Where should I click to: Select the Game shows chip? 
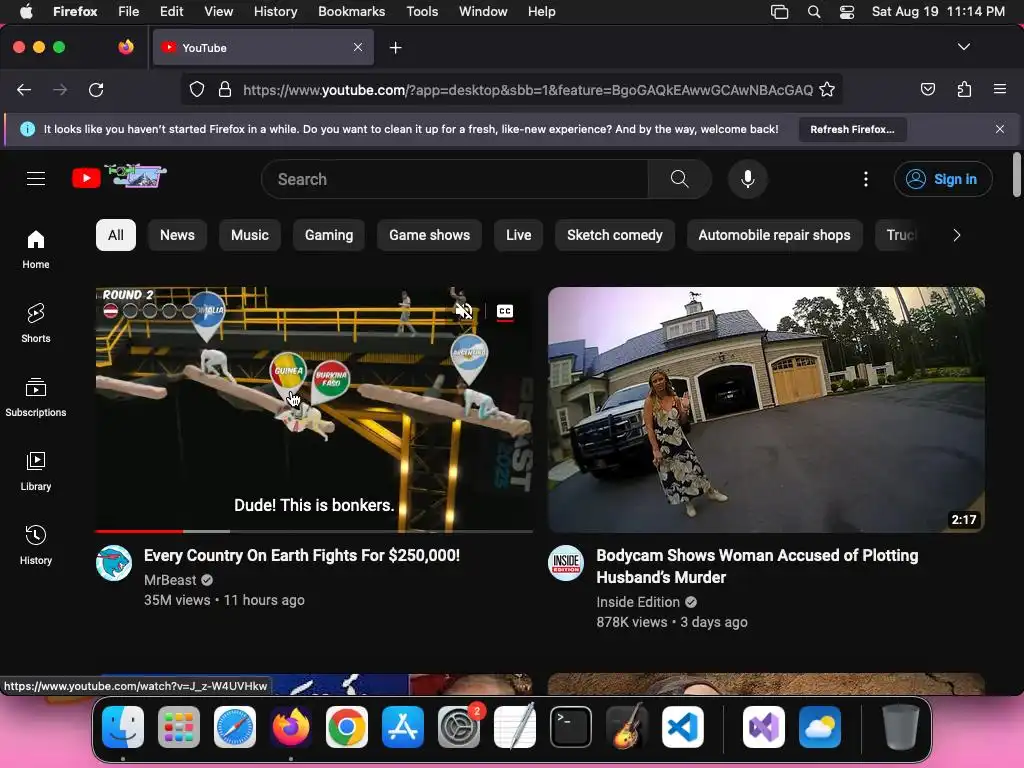point(429,235)
